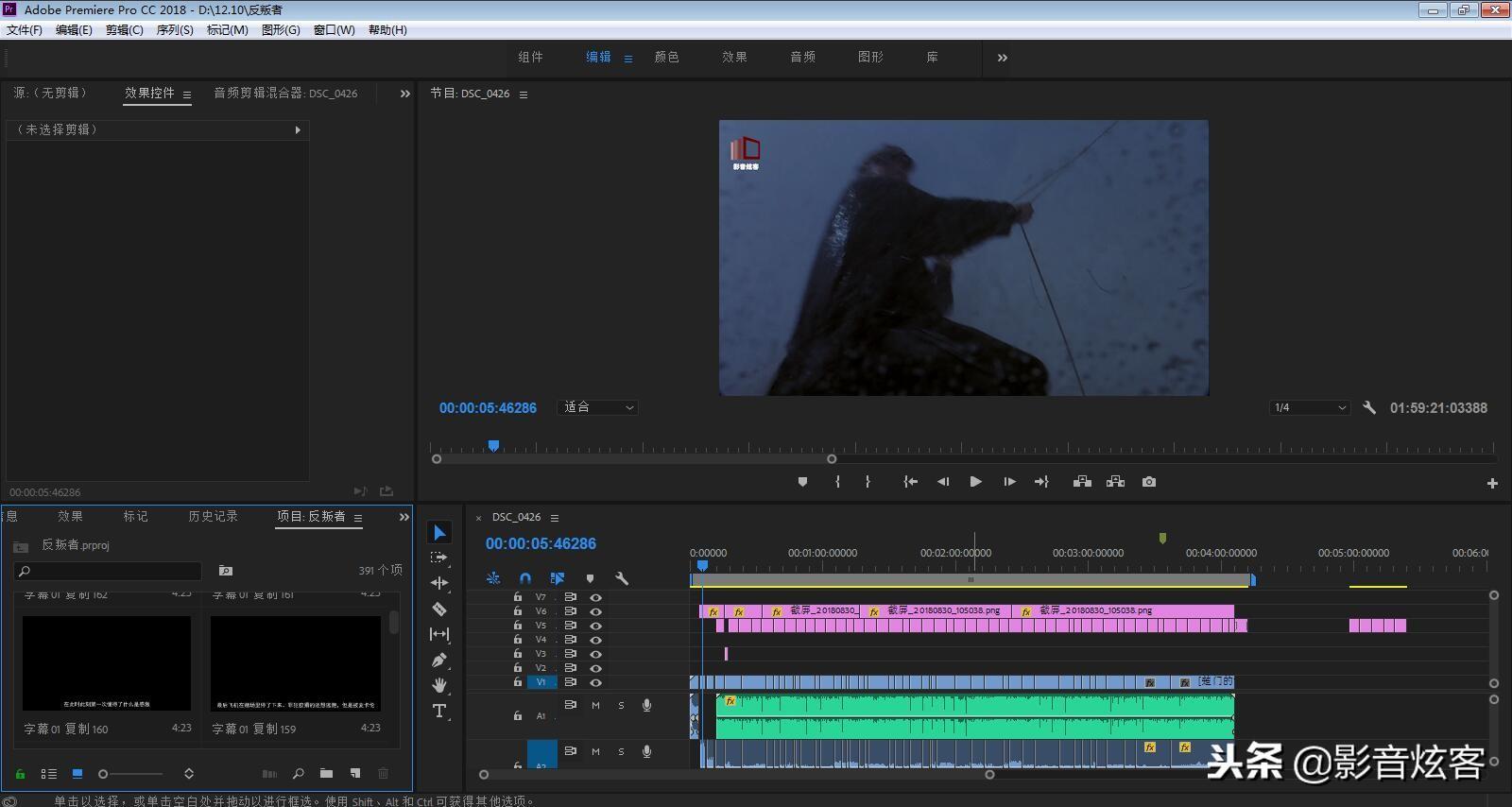The width and height of the screenshot is (1512, 807).
Task: Open playback resolution dropdown 1/4
Action: (1310, 407)
